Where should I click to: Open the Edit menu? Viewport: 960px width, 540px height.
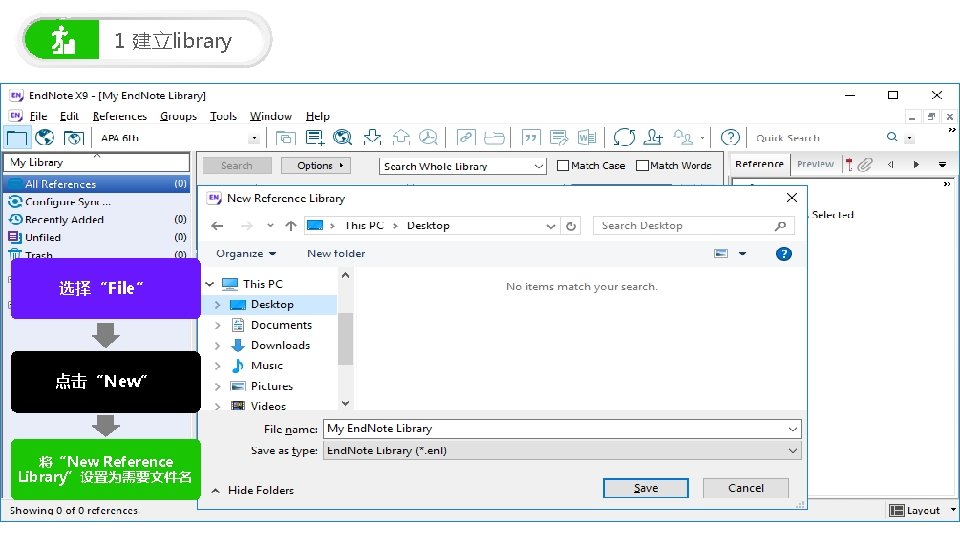[x=69, y=116]
